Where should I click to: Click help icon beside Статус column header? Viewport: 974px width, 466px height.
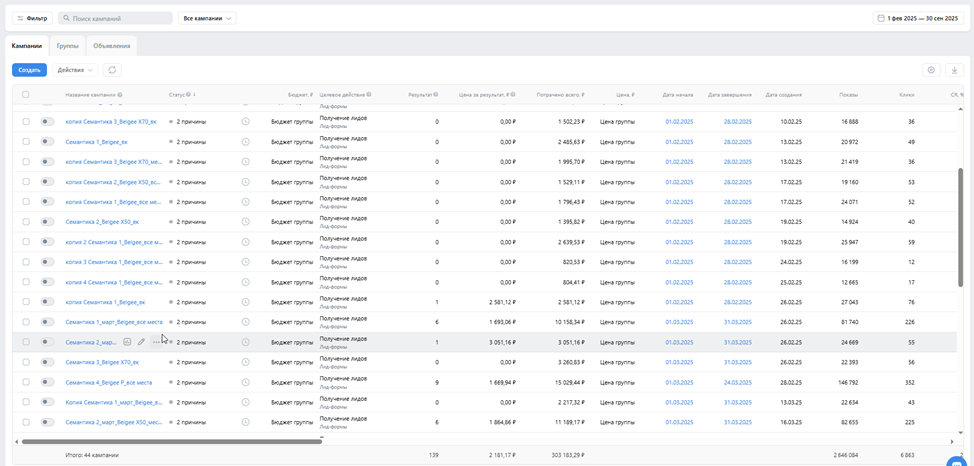pos(188,95)
